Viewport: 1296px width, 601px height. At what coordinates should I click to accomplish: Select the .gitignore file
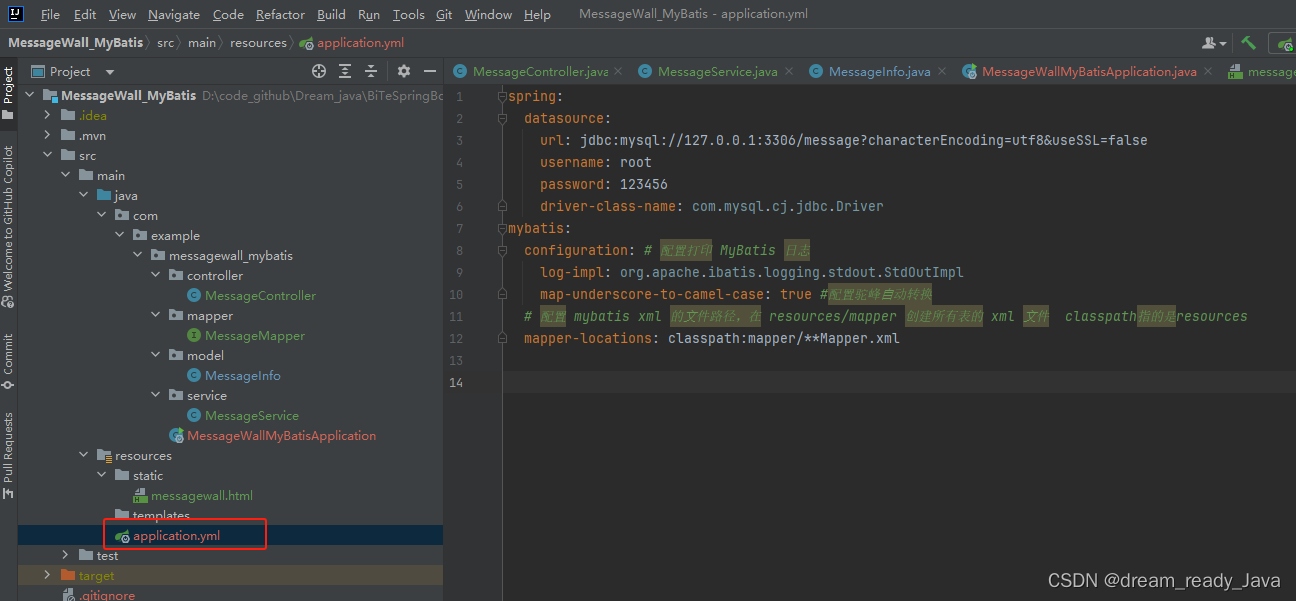tap(106, 595)
